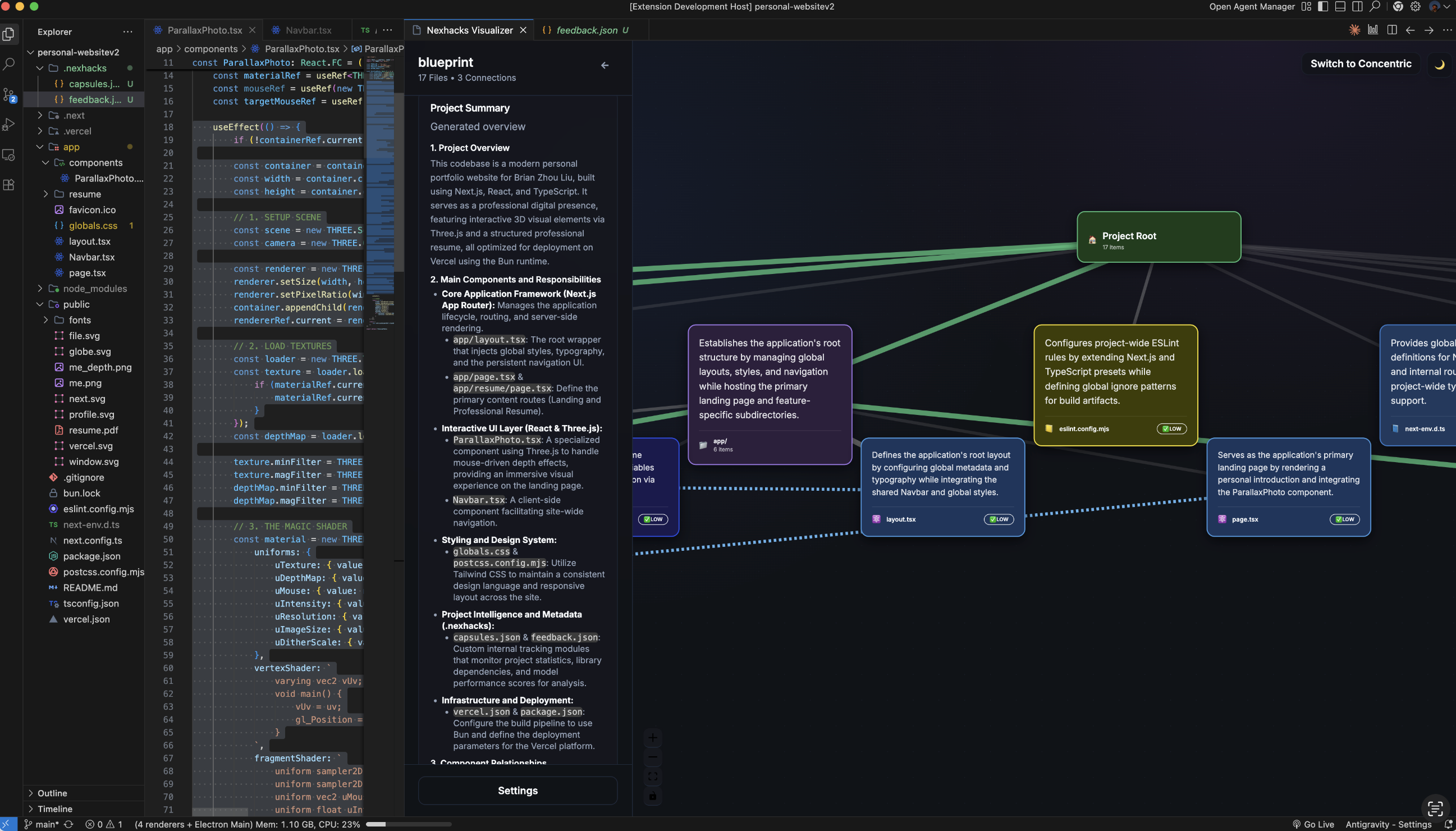1456x831 pixels.
Task: Open the Source Control view in activity bar
Action: pyautogui.click(x=9, y=94)
